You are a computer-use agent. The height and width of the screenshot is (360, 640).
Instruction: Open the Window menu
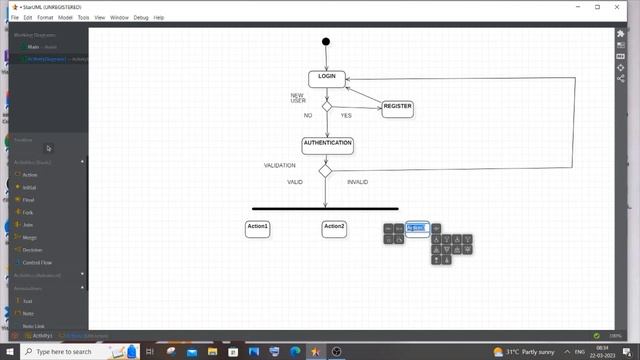click(x=119, y=18)
